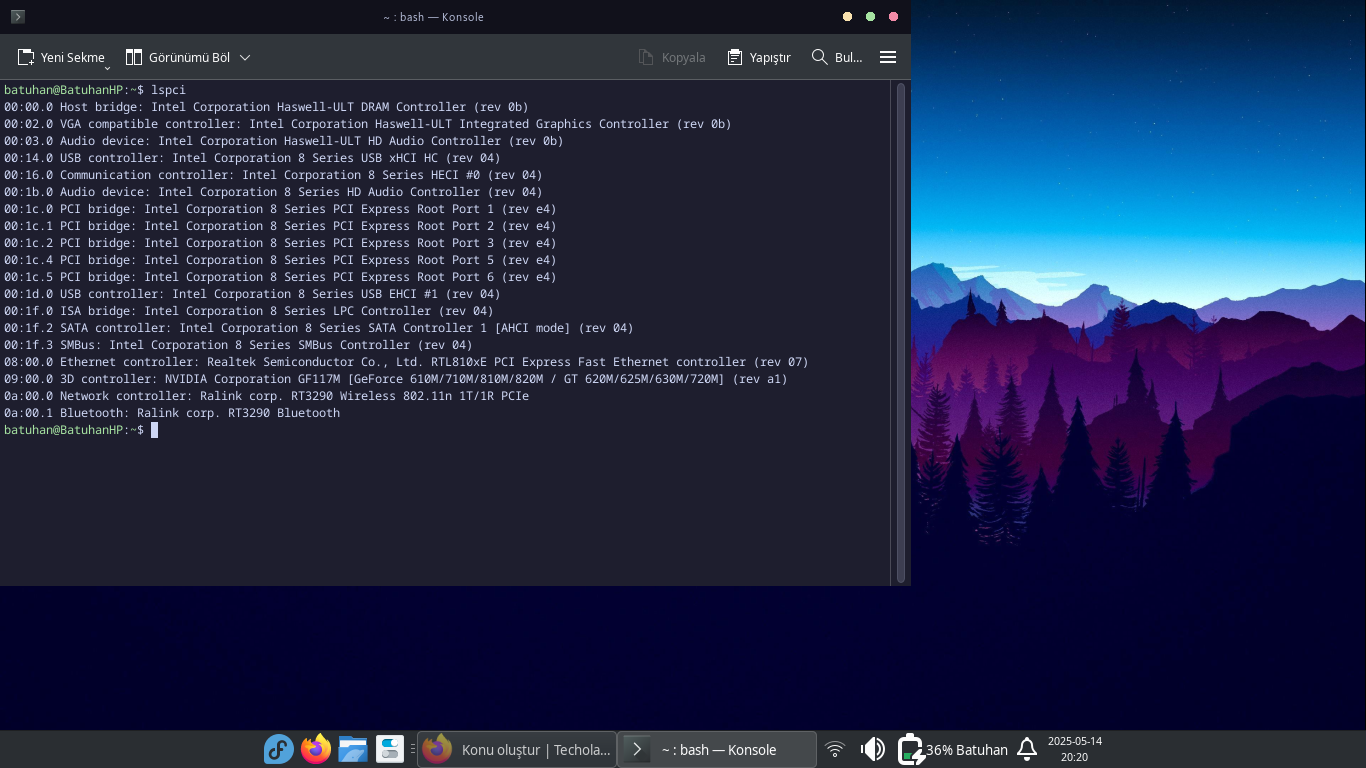Image resolution: width=1366 pixels, height=768 pixels.
Task: Open the Wi-Fi network tray icon
Action: pyautogui.click(x=835, y=749)
